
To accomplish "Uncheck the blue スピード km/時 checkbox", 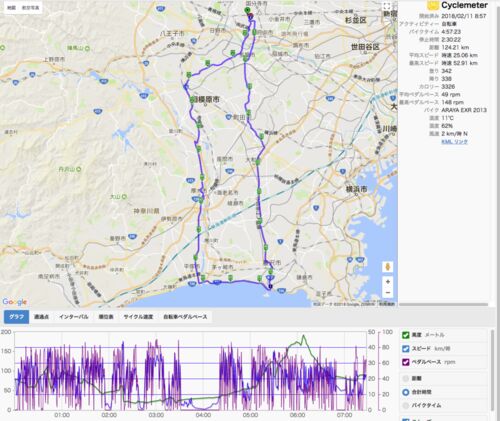I will [406, 349].
